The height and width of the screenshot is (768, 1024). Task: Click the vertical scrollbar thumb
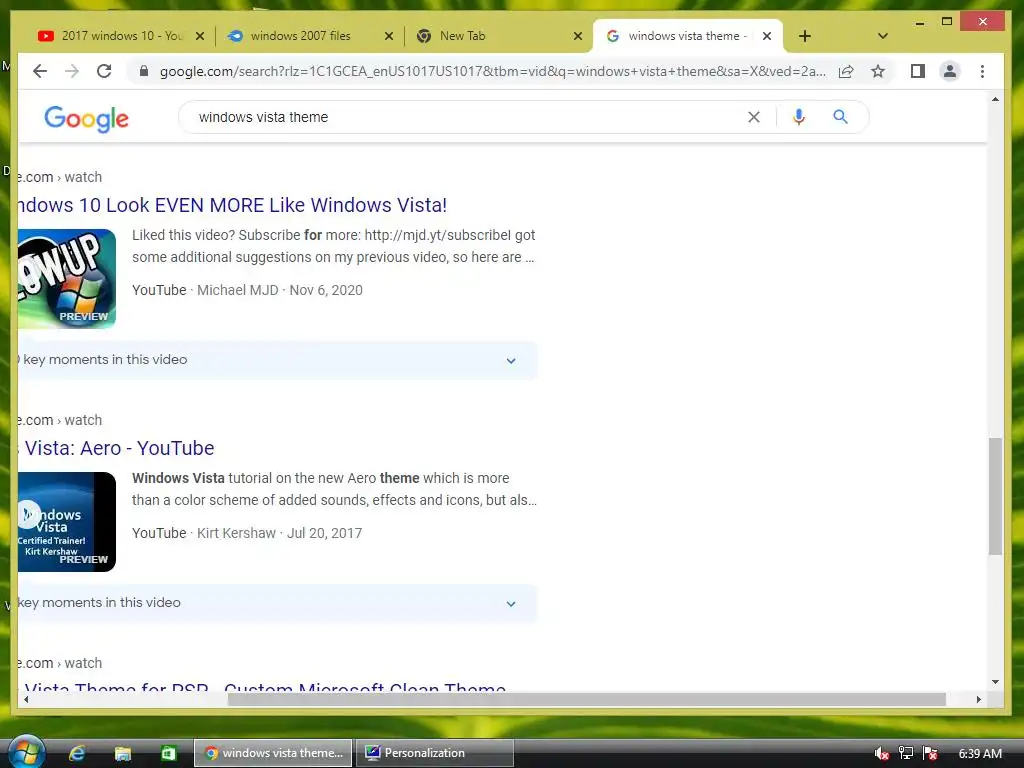[995, 496]
